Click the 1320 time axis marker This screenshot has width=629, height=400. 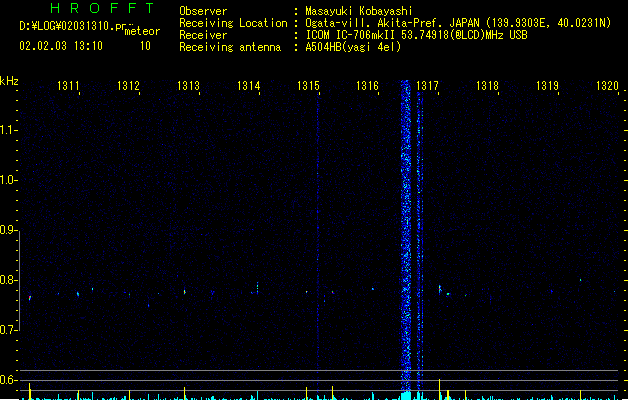point(607,86)
